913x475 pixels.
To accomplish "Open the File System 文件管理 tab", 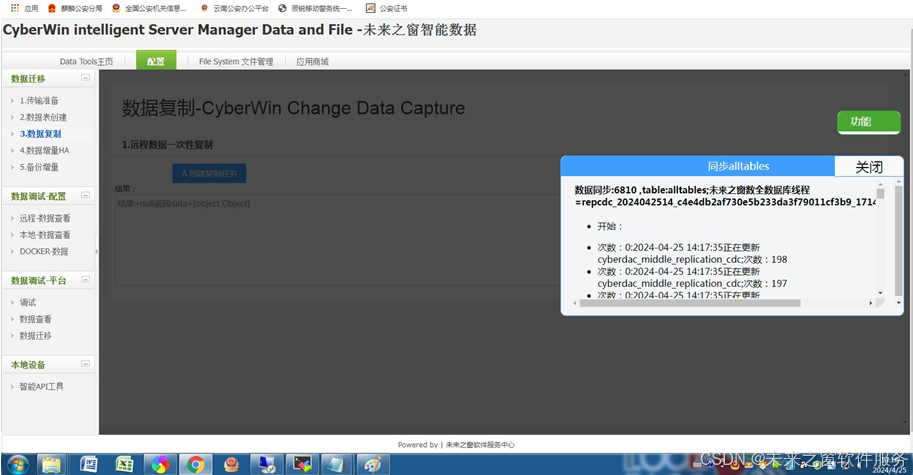I will (x=236, y=61).
